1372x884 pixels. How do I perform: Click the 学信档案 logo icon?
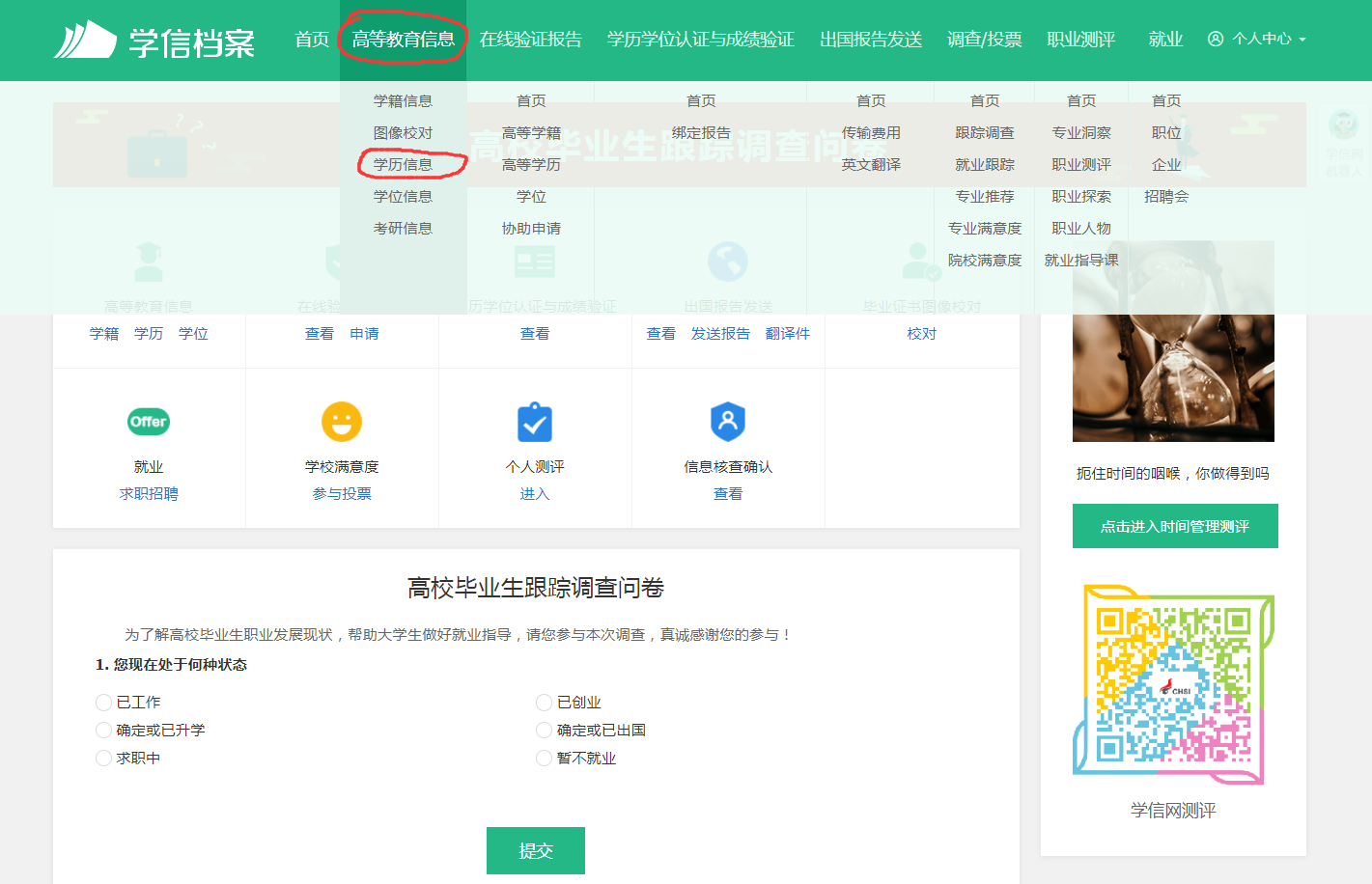(85, 40)
